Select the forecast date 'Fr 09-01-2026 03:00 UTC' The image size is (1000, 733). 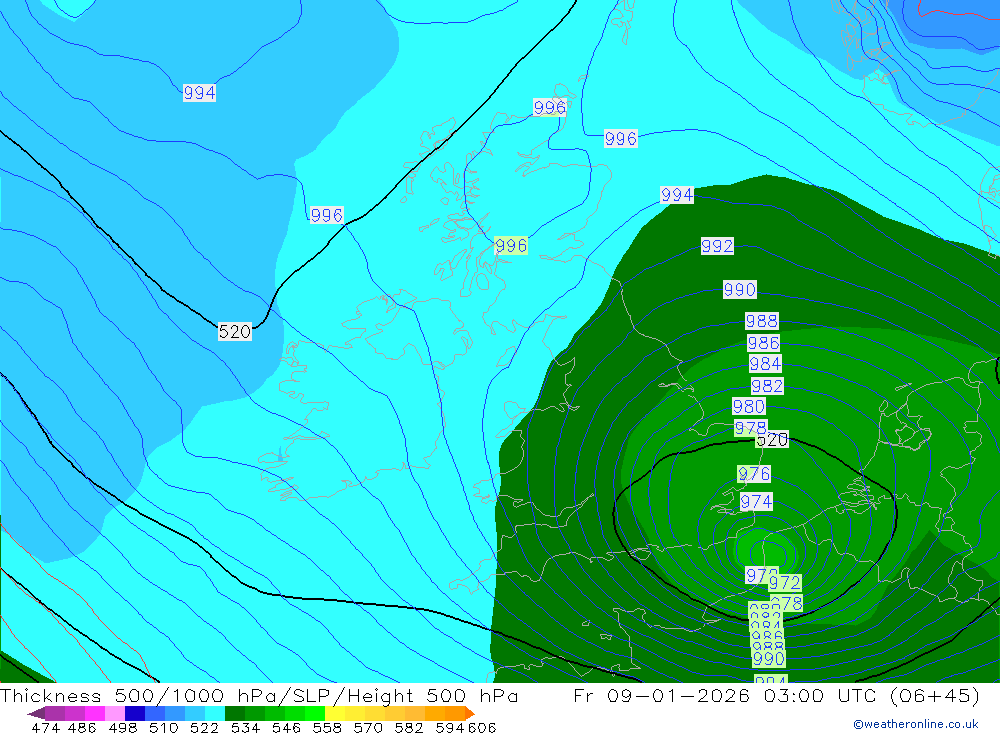726,695
